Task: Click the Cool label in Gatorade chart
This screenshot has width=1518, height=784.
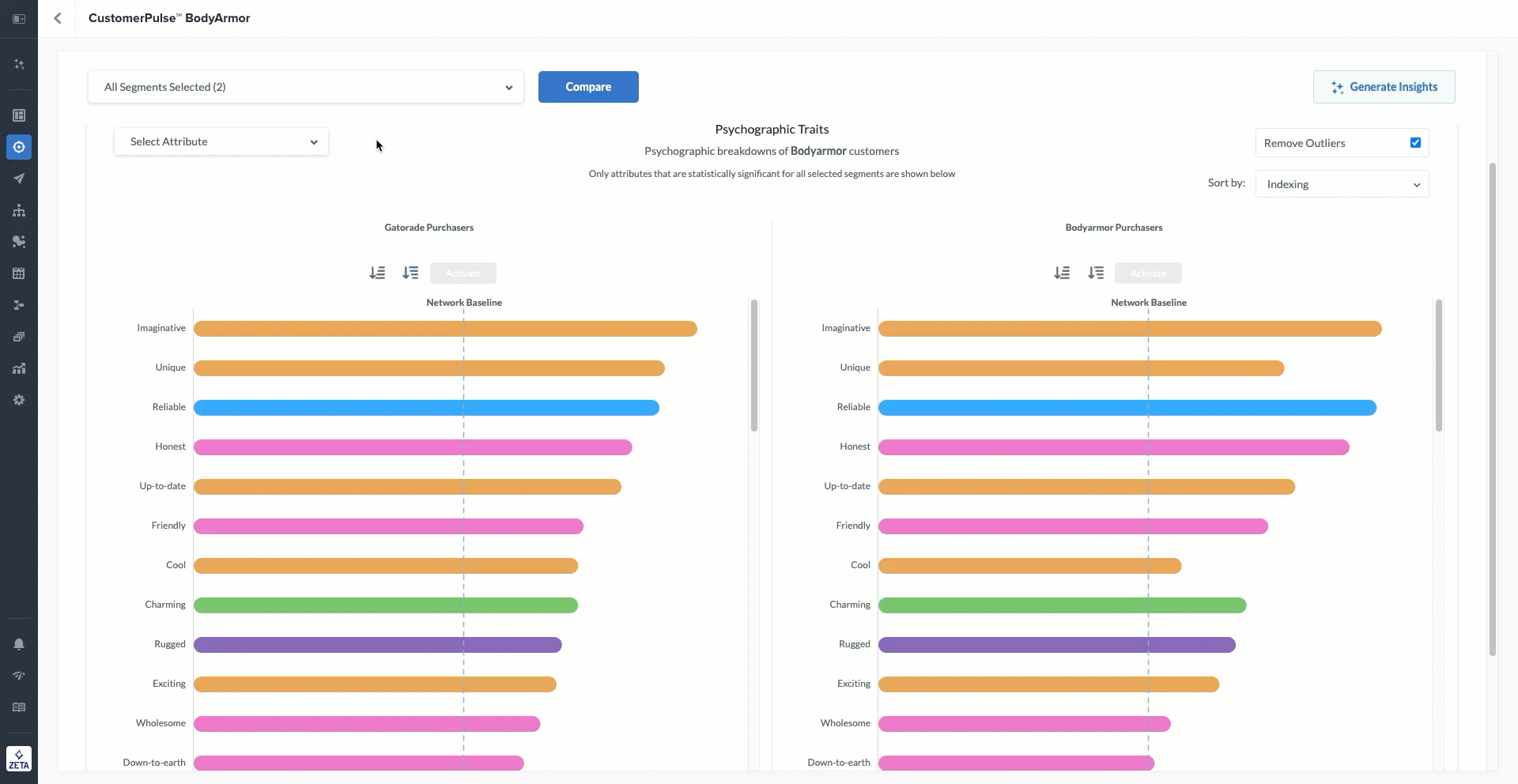Action: [176, 565]
